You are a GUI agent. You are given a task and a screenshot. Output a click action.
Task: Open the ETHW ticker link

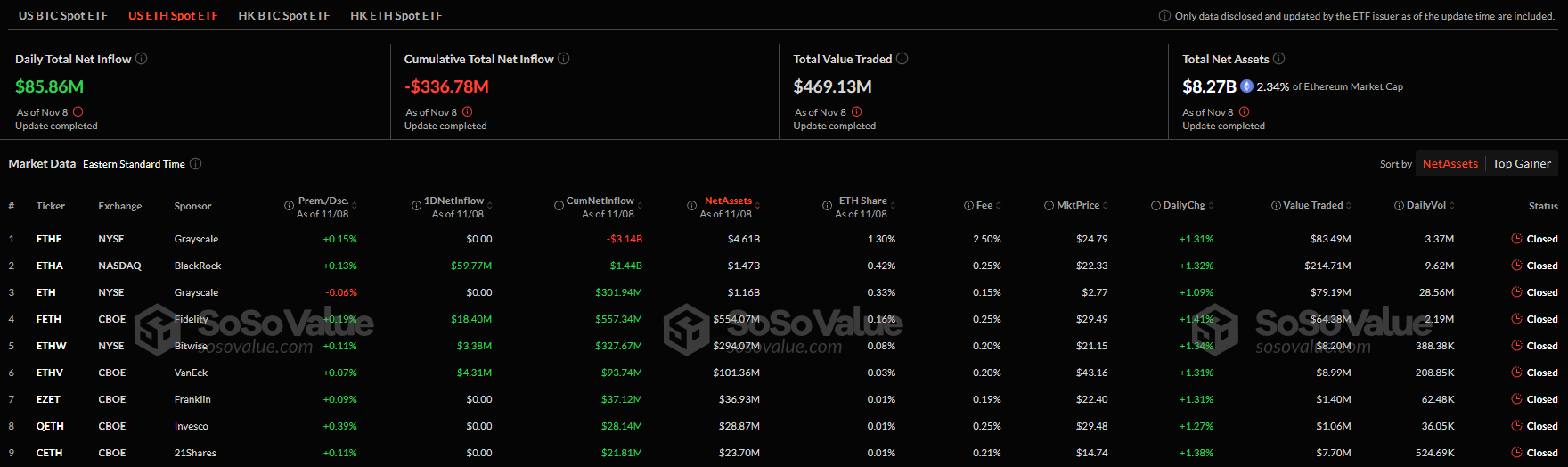coord(51,346)
